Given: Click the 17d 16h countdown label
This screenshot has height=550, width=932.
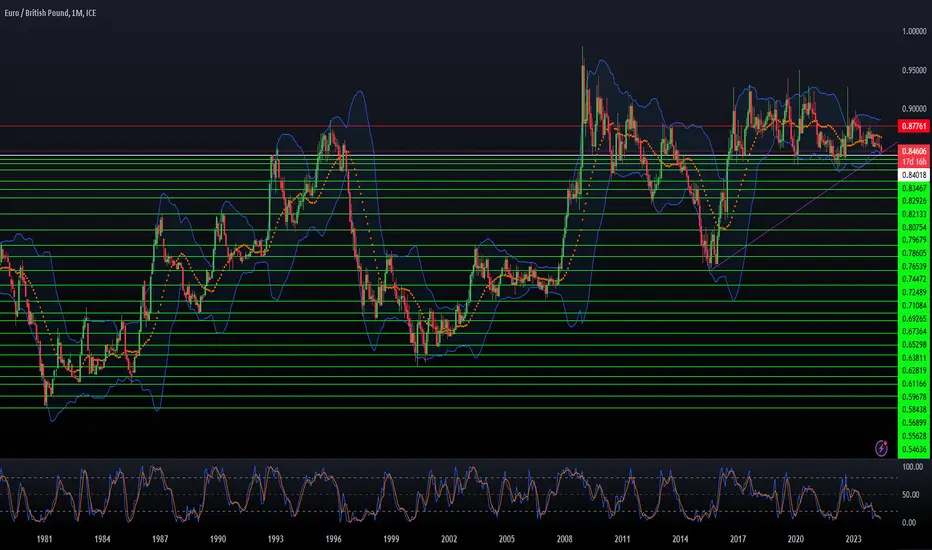Looking at the screenshot, I should 914,162.
